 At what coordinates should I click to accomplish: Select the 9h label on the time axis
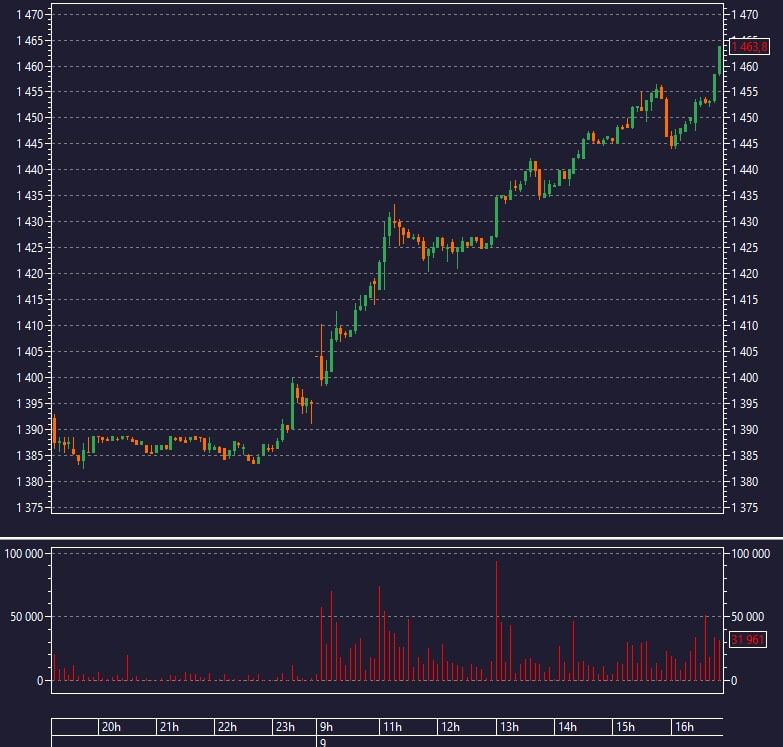tap(326, 727)
